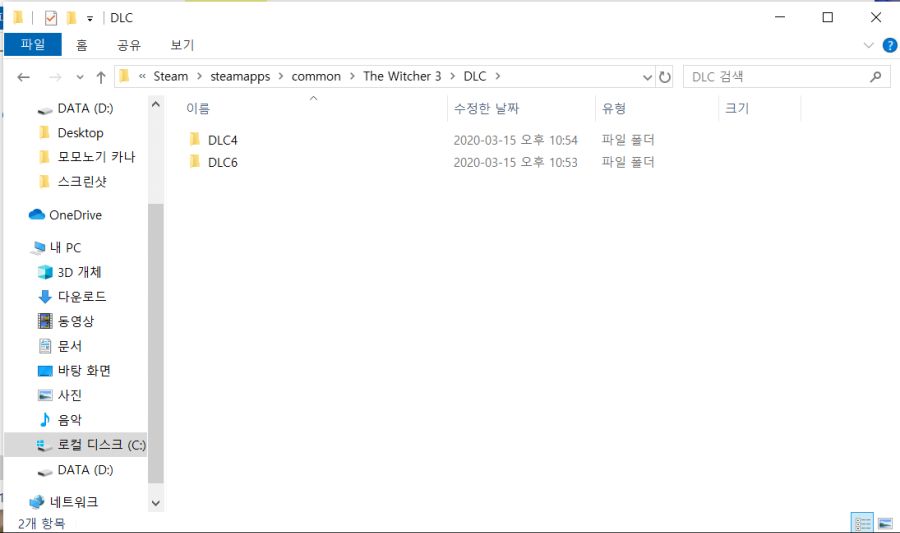
Task: Click DLC breadcrumb in address bar
Action: [475, 76]
